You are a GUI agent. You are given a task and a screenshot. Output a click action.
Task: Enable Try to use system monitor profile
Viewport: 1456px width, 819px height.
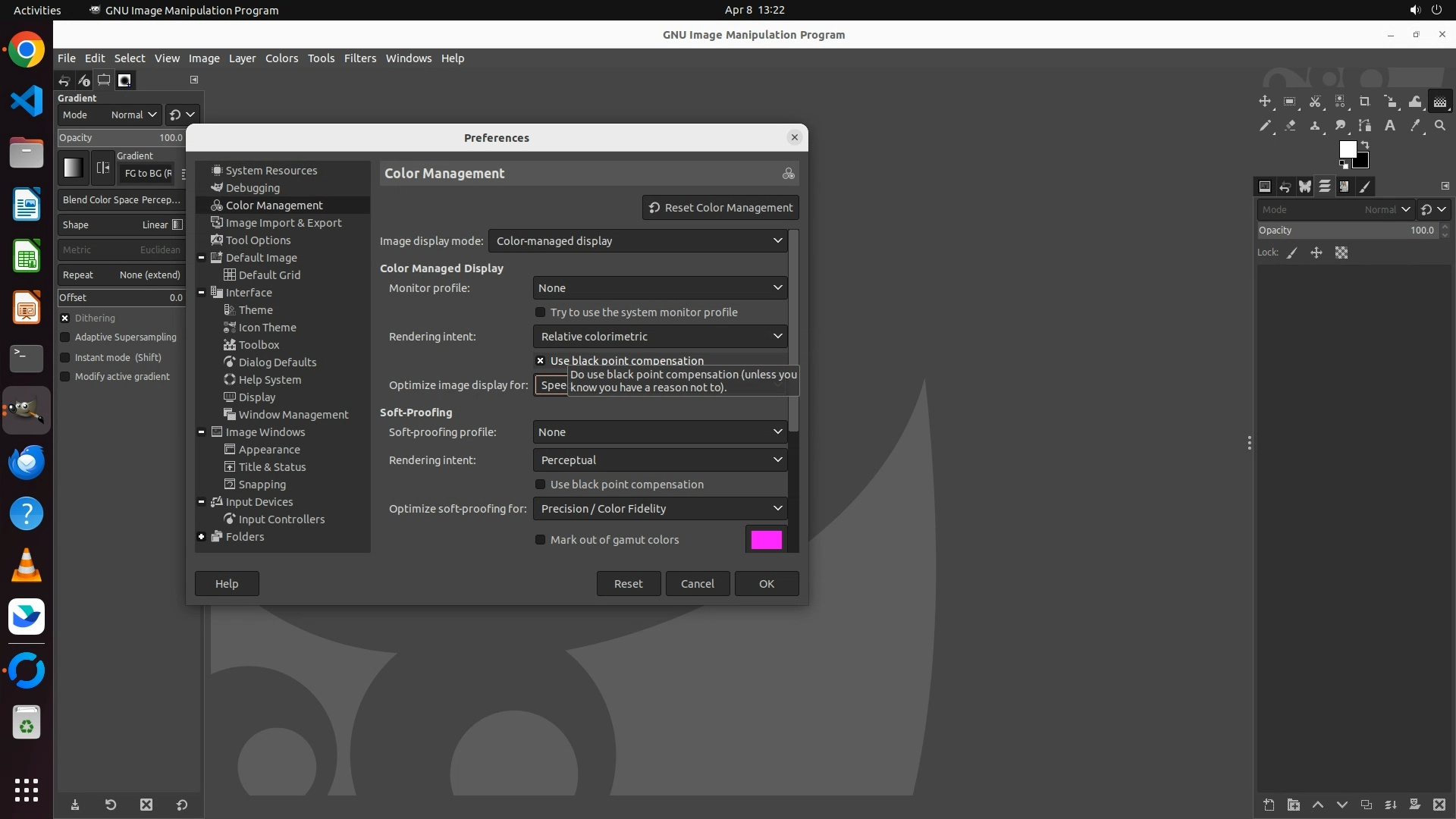[x=541, y=312]
